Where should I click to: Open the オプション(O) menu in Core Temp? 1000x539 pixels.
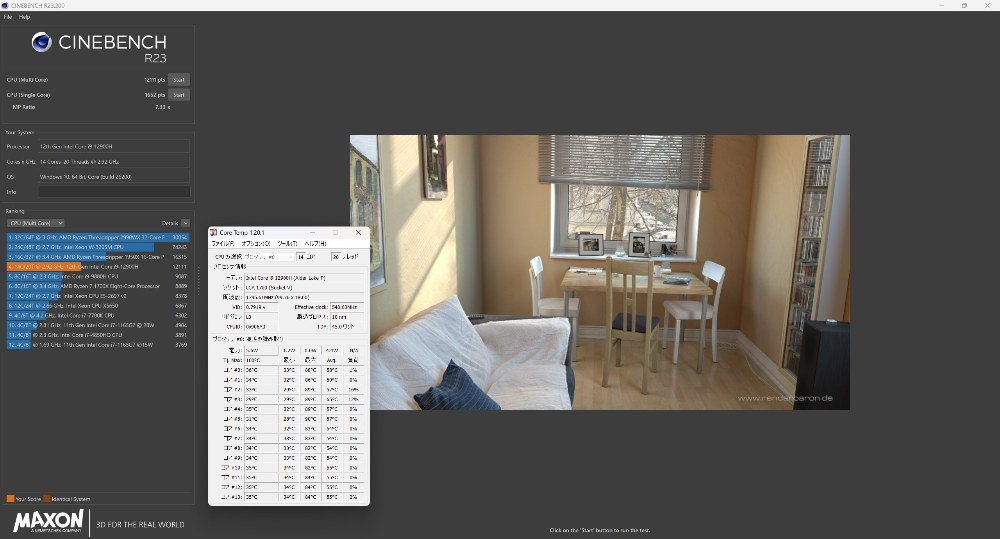pyautogui.click(x=256, y=244)
